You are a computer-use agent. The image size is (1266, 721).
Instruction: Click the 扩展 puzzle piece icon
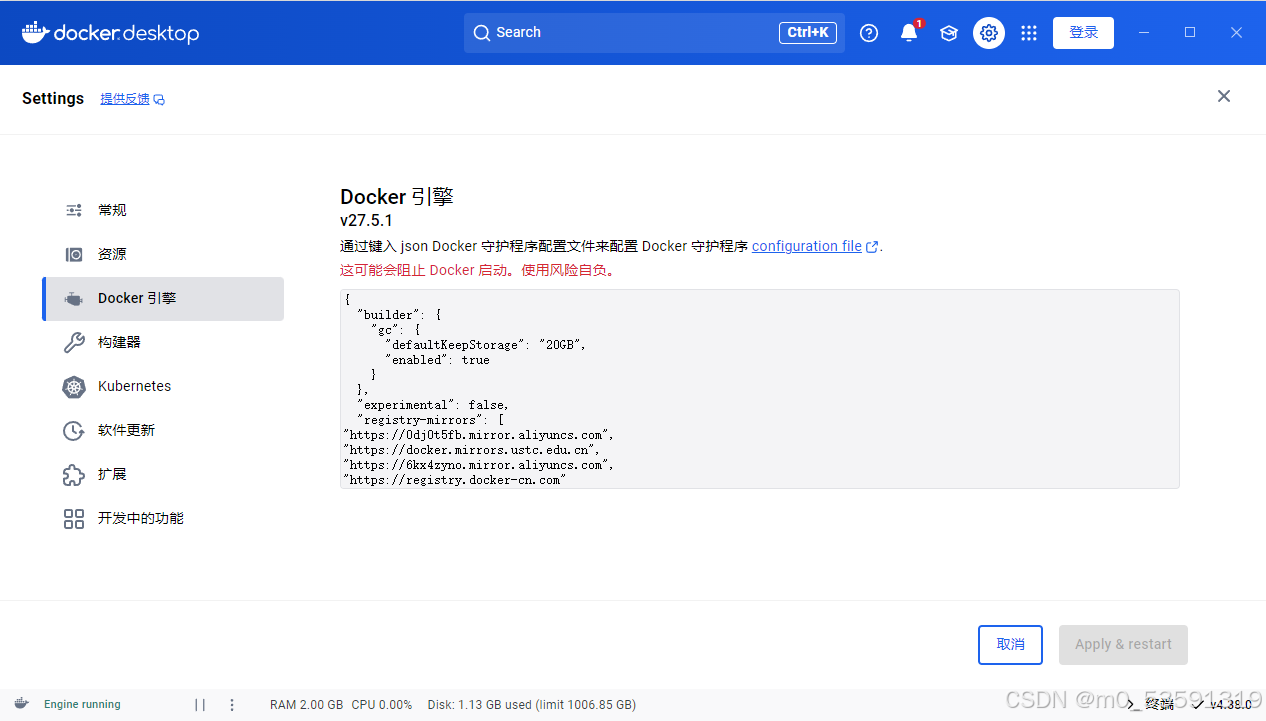[74, 475]
